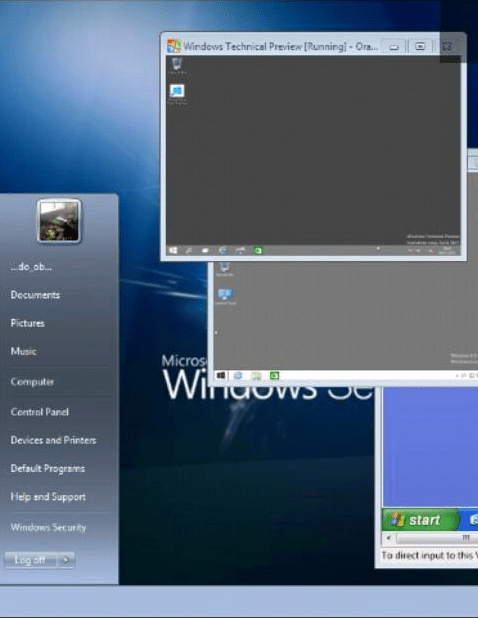Open Documents from Start menu
This screenshot has height=618, width=478.
point(35,295)
